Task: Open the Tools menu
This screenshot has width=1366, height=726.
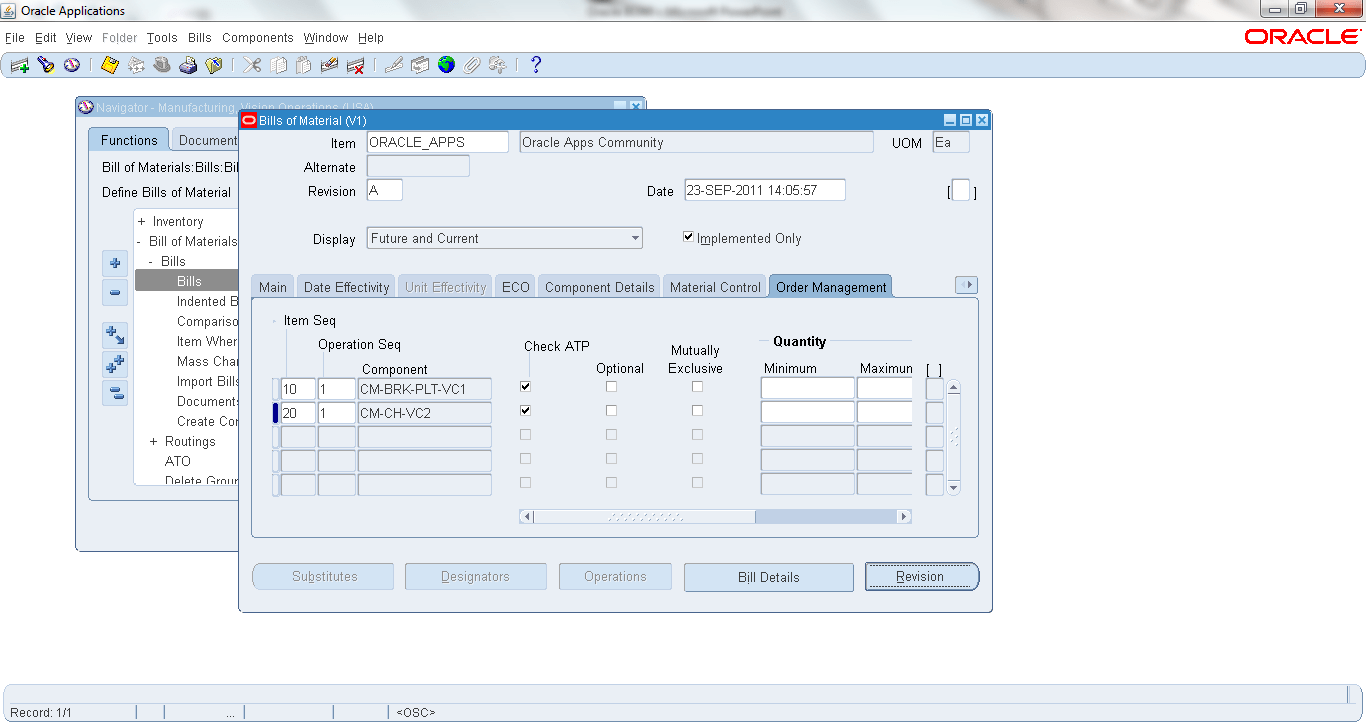Action: pos(161,37)
